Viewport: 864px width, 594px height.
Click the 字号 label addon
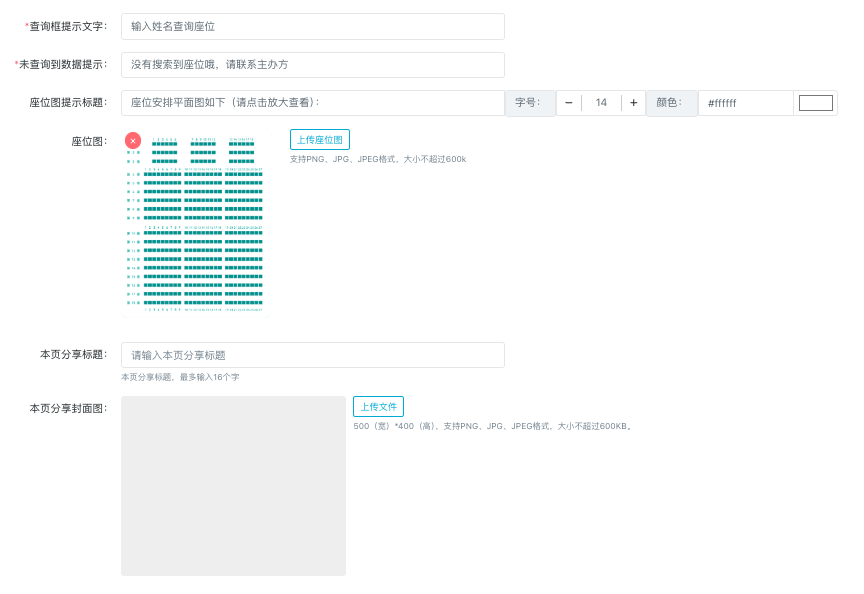point(530,103)
